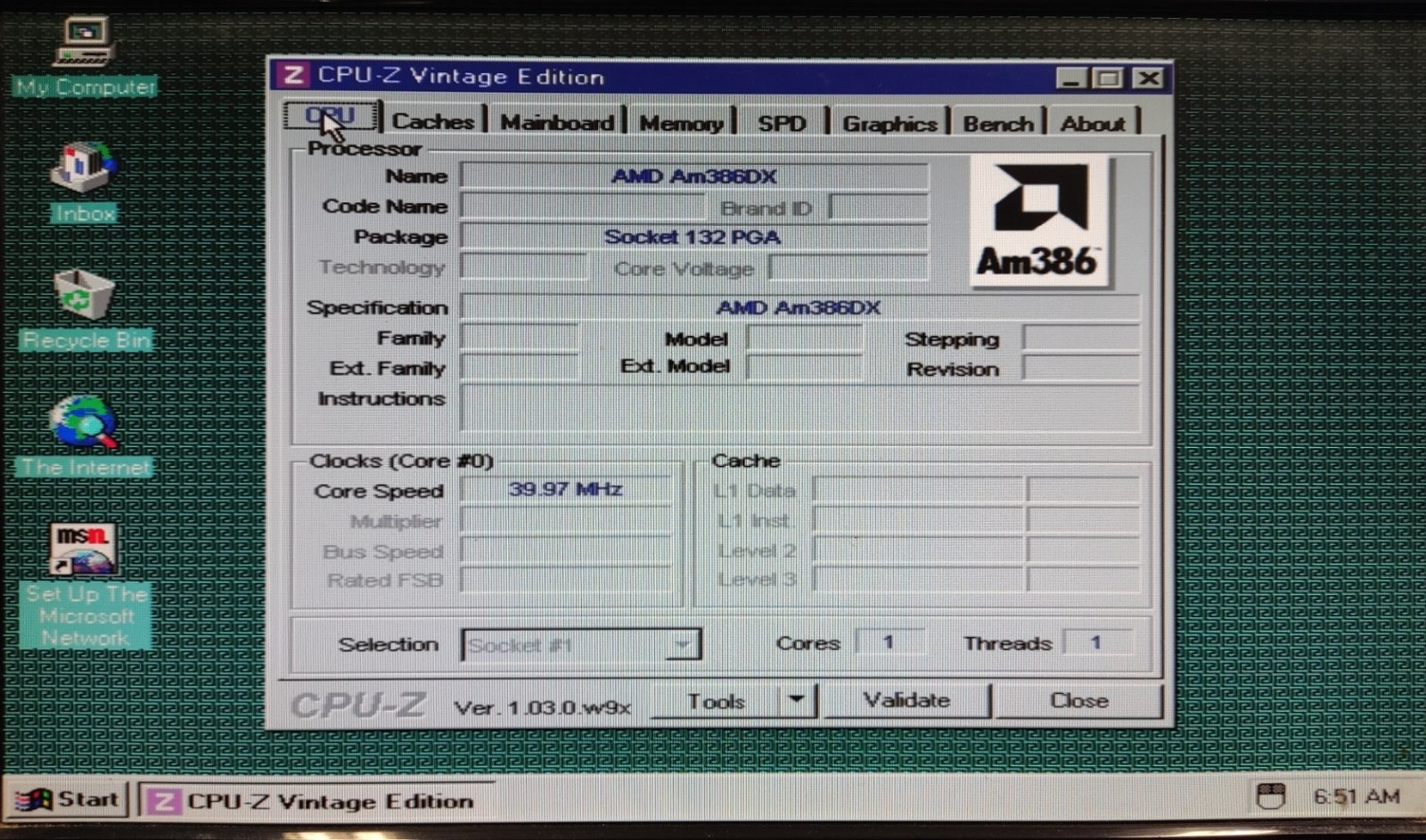Minimize the CPU-Z window
This screenshot has width=1426, height=840.
coord(1070,78)
